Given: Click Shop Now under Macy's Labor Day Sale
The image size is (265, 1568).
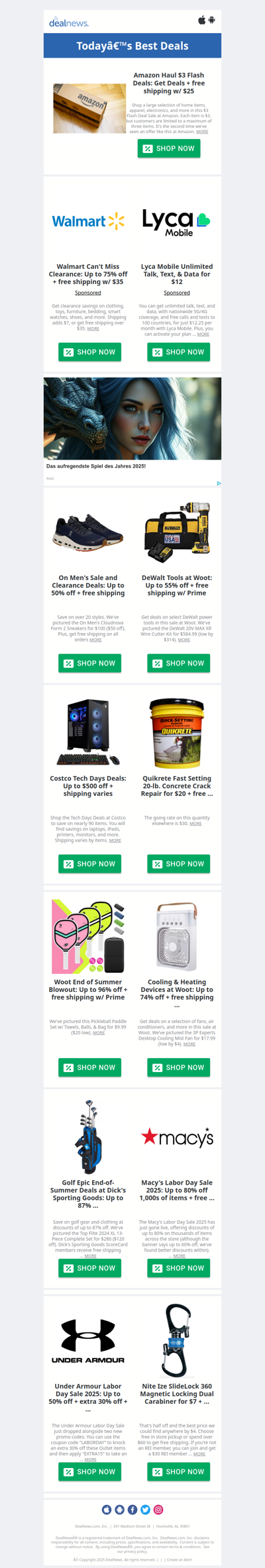Looking at the screenshot, I should 178,1268.
